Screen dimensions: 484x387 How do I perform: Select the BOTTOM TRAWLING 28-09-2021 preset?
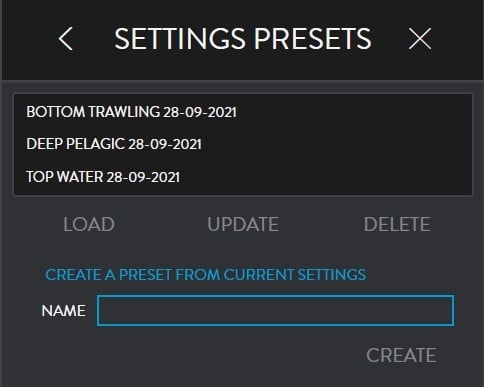(243, 112)
